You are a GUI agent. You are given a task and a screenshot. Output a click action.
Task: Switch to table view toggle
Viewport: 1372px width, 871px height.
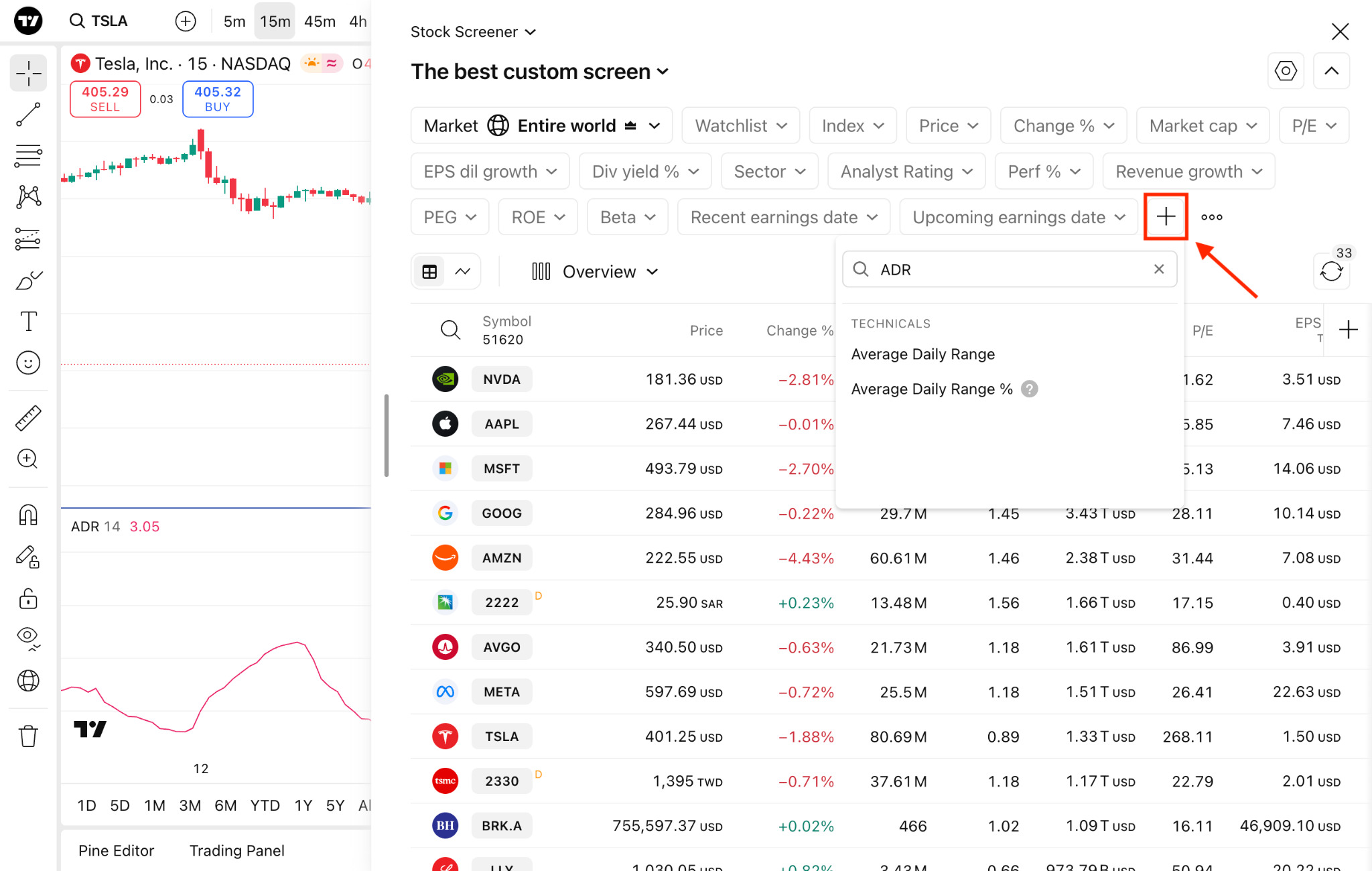429,271
